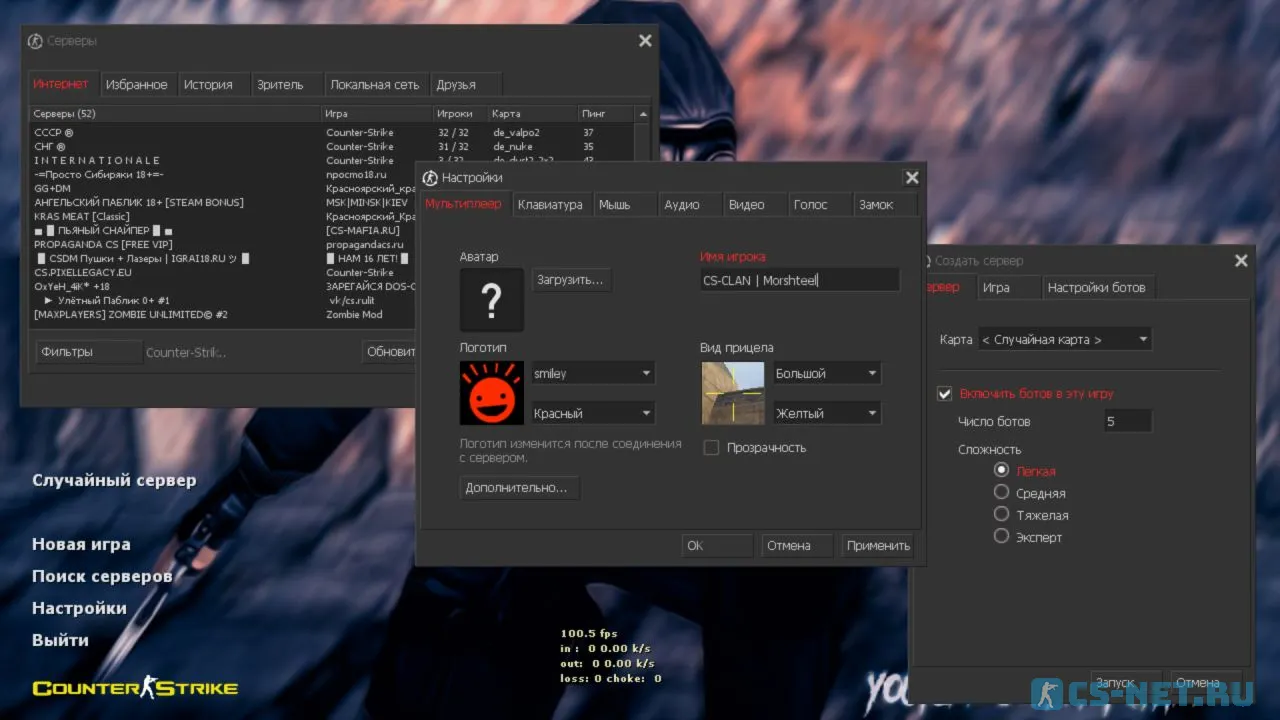Click the Имя игрока name field

tap(799, 281)
